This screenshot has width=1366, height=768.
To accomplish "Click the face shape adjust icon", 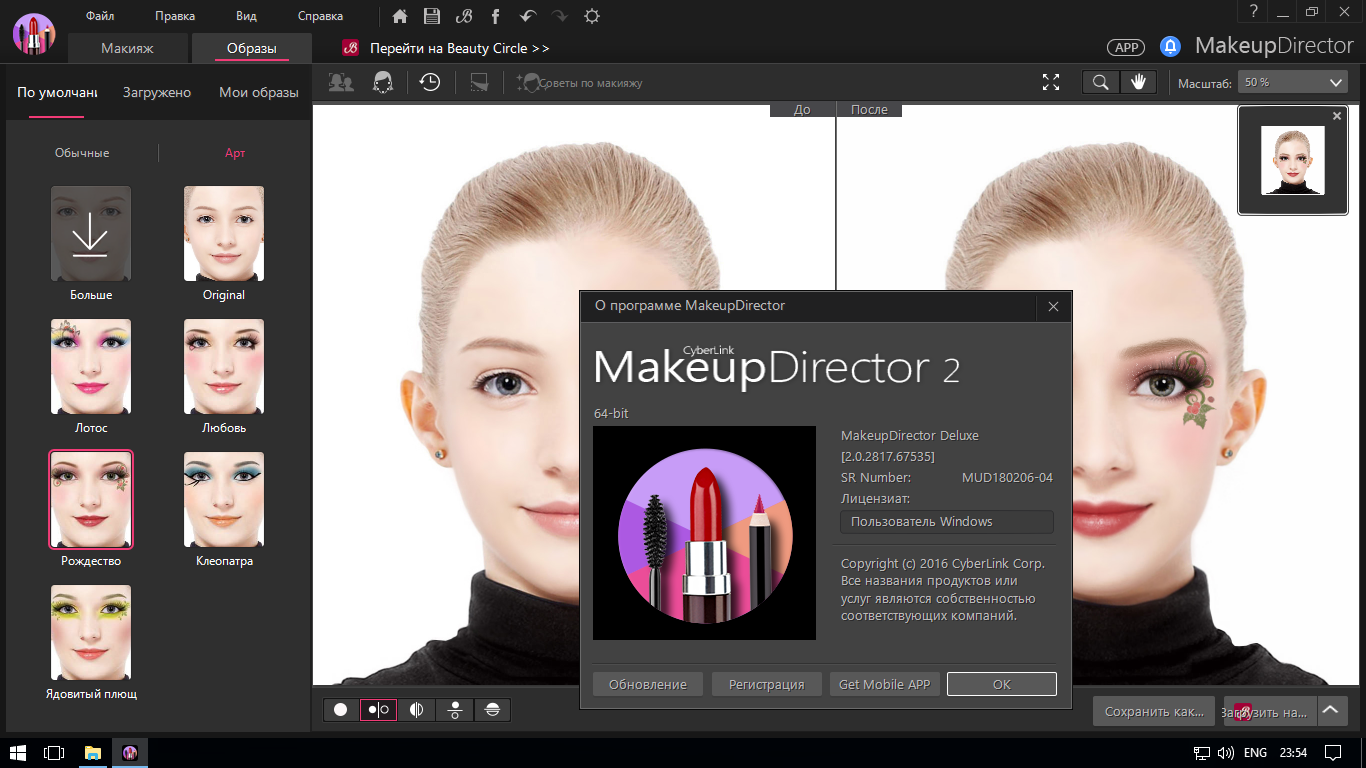I will [382, 82].
